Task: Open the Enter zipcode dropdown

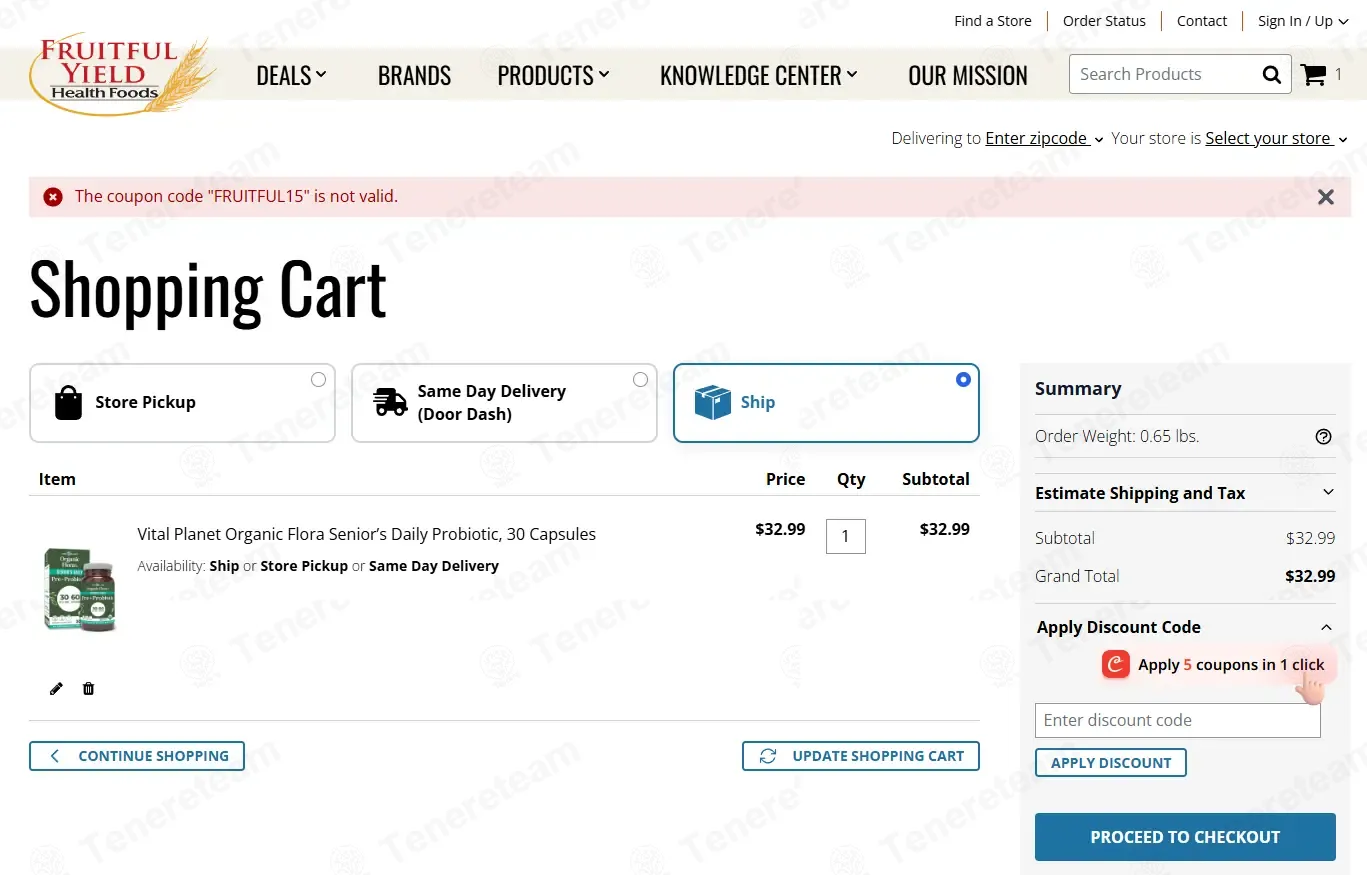Action: [1044, 138]
